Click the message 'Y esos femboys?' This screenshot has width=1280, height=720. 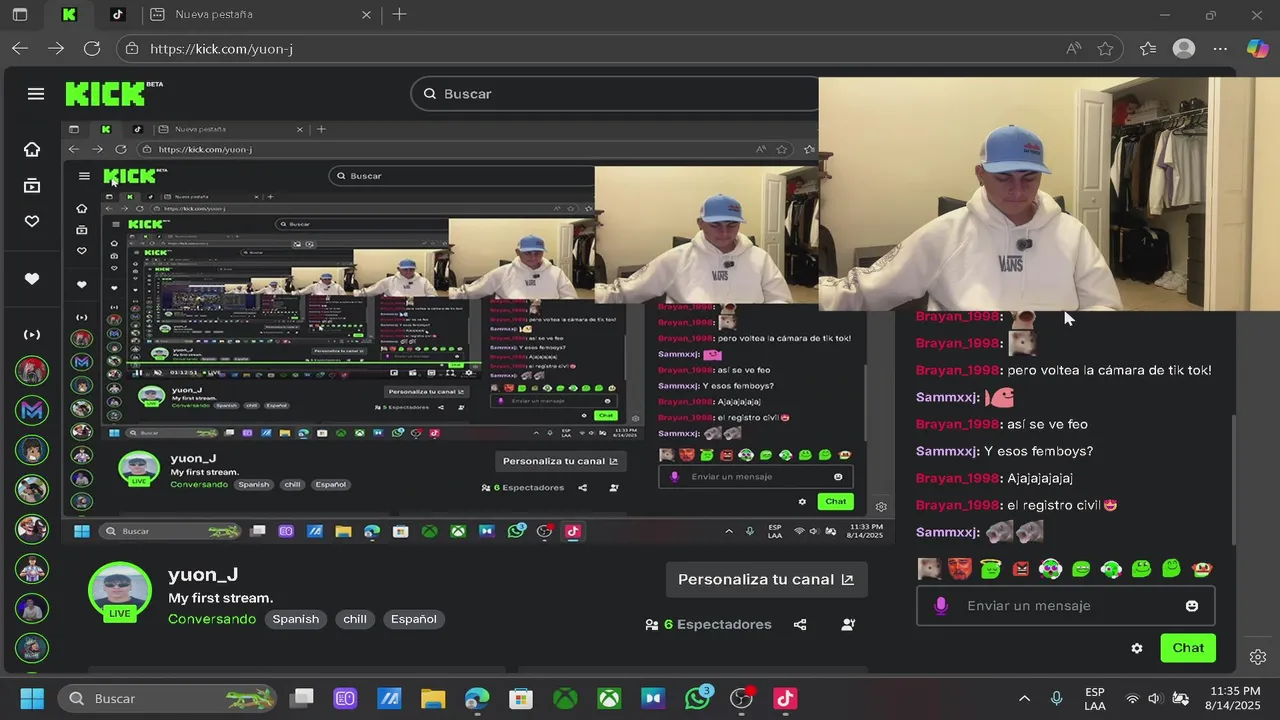(x=1038, y=451)
